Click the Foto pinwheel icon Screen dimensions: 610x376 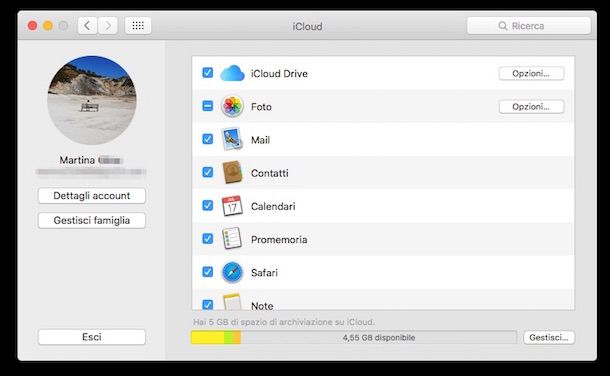(x=232, y=106)
